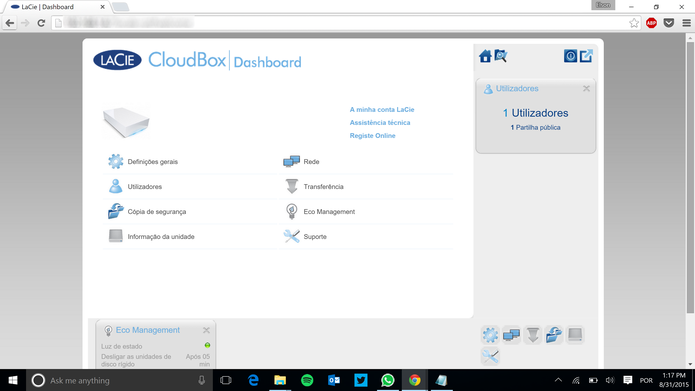Open the Rede network icon
695x391 pixels.
click(291, 161)
